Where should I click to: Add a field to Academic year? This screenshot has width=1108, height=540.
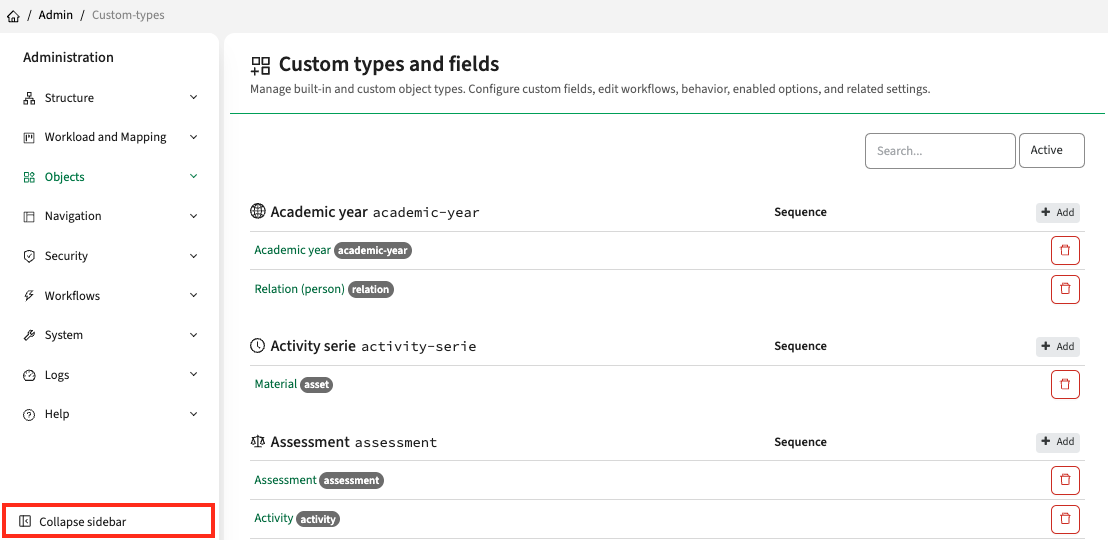(x=1057, y=212)
